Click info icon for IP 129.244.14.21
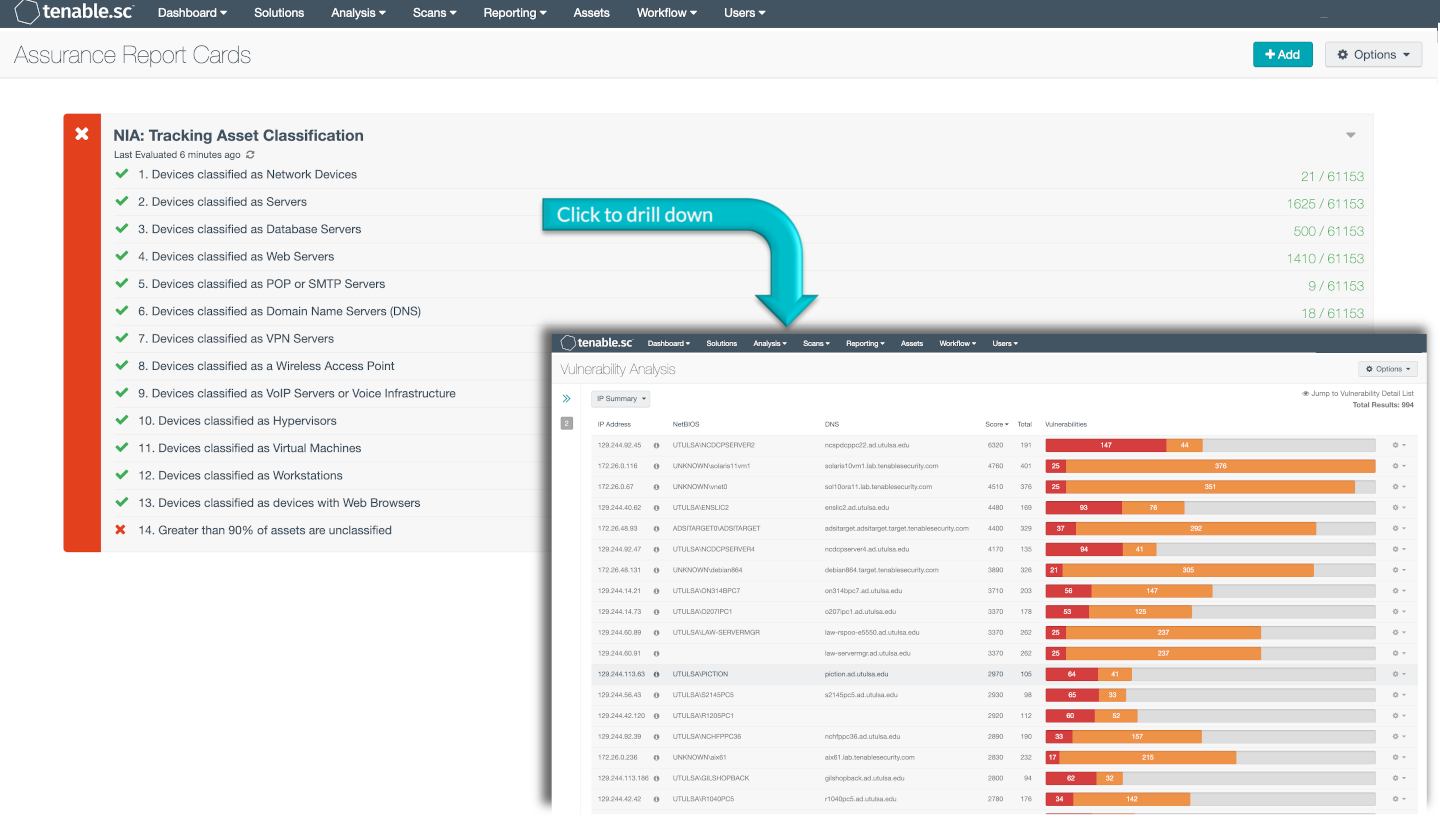 [x=657, y=591]
